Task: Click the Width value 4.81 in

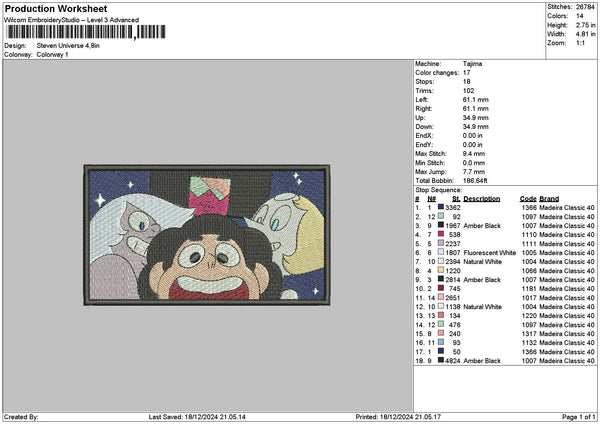Action: [x=585, y=34]
